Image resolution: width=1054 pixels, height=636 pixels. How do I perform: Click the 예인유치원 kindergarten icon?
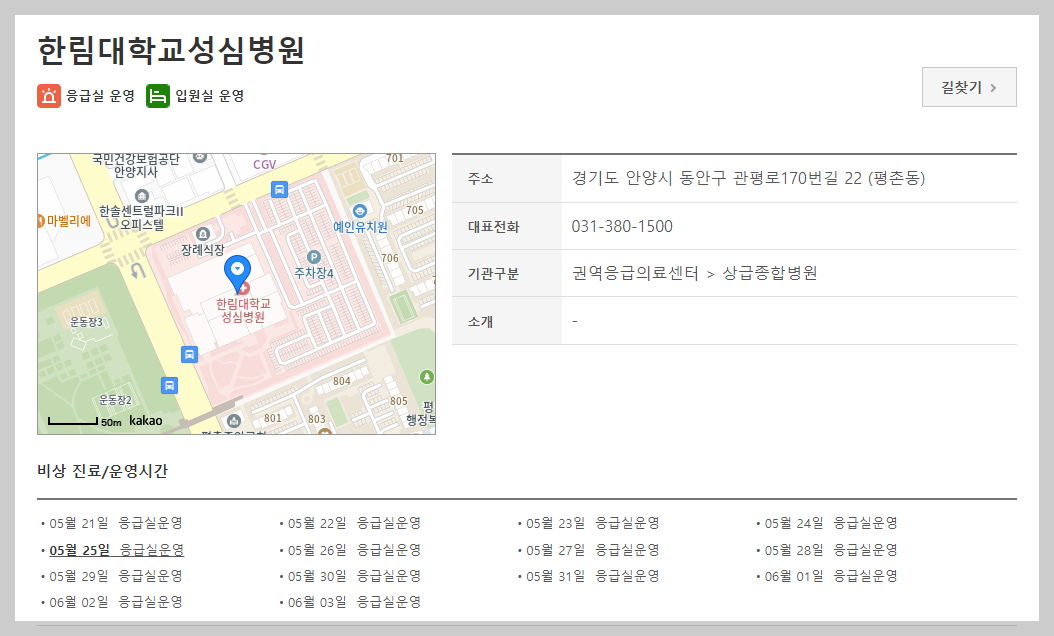click(360, 211)
